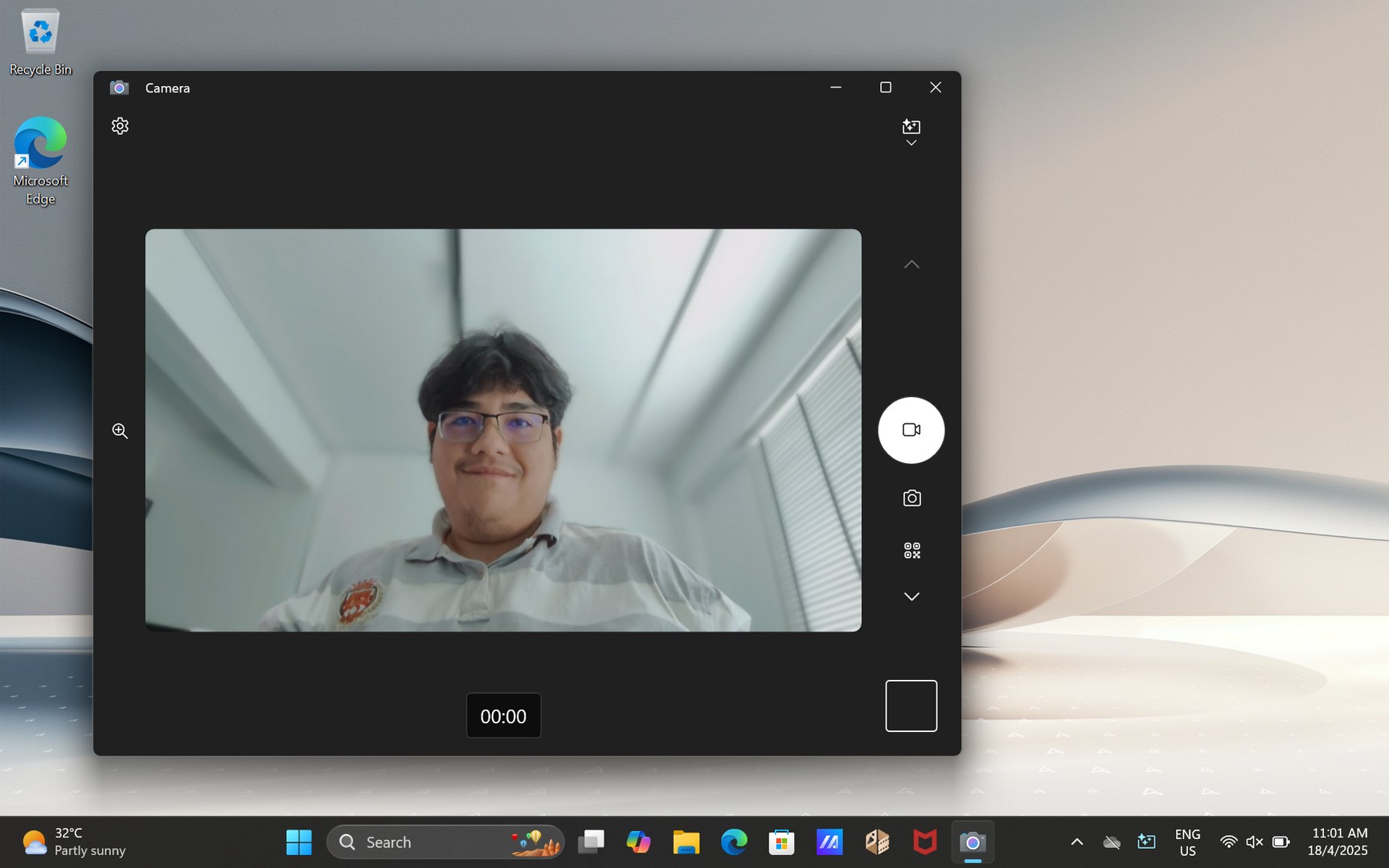The image size is (1389, 868).
Task: Click the battery status tray icon
Action: pos(1281,842)
